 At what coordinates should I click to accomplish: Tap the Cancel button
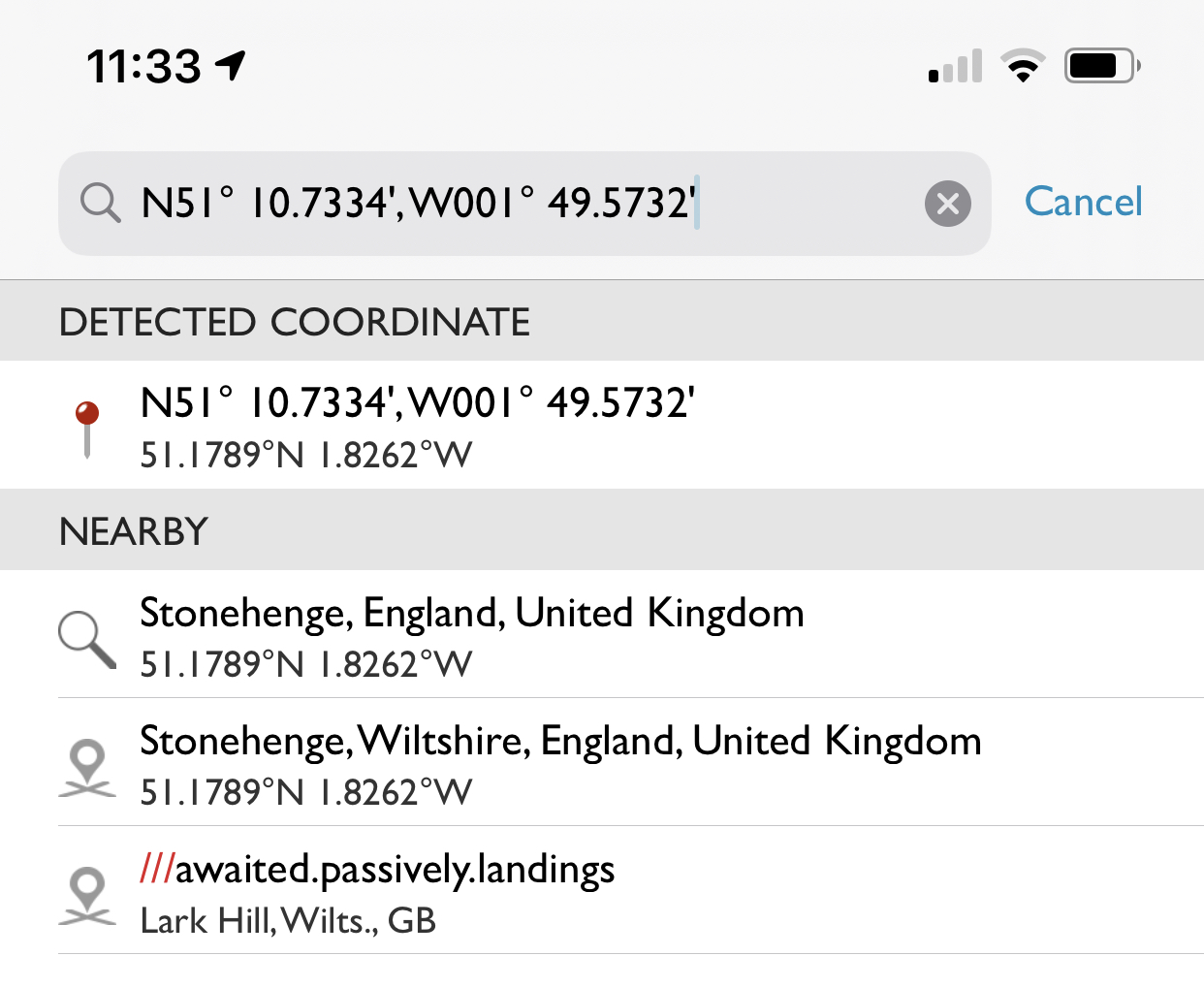(1084, 202)
